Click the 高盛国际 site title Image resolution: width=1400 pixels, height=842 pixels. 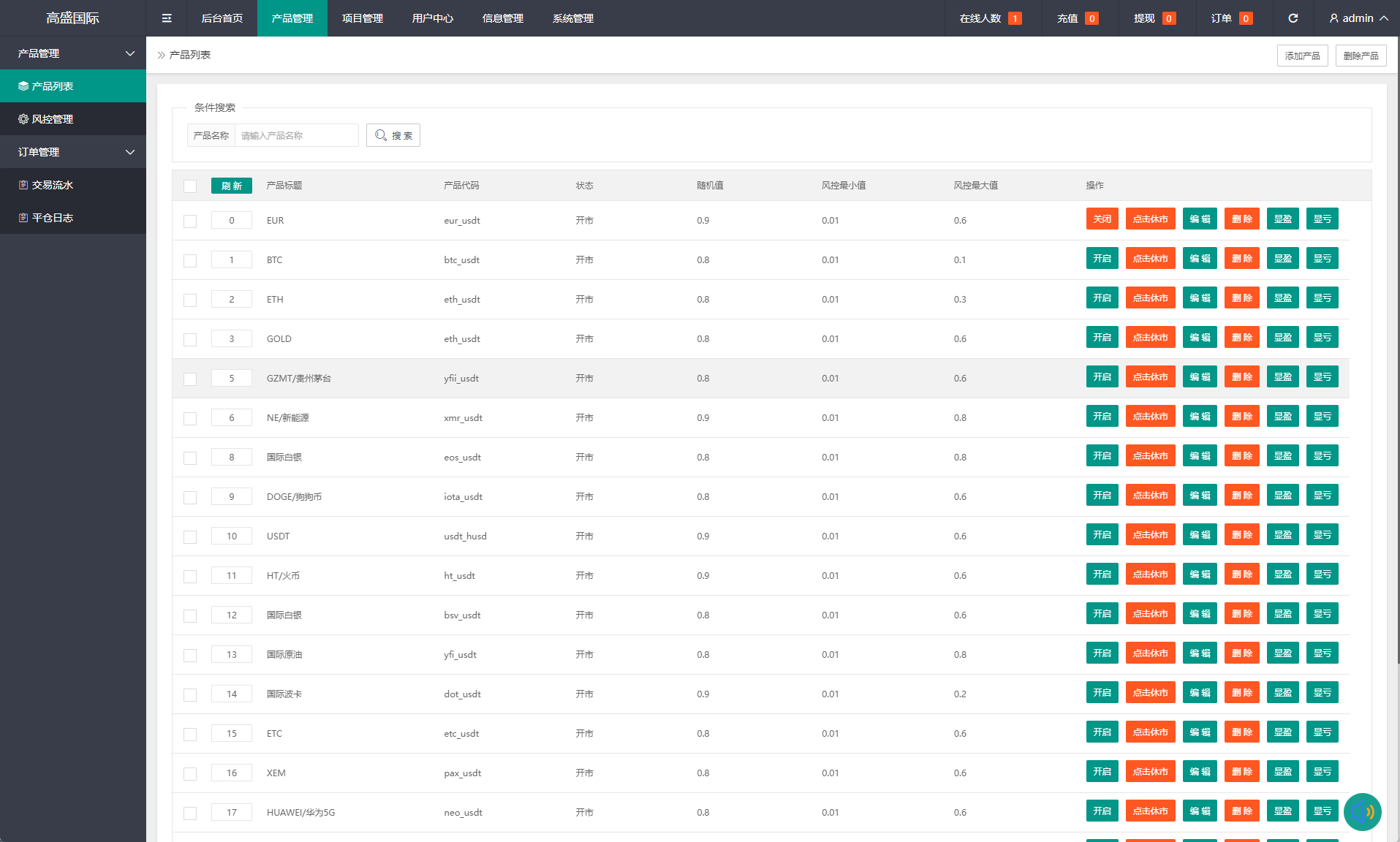[73, 18]
